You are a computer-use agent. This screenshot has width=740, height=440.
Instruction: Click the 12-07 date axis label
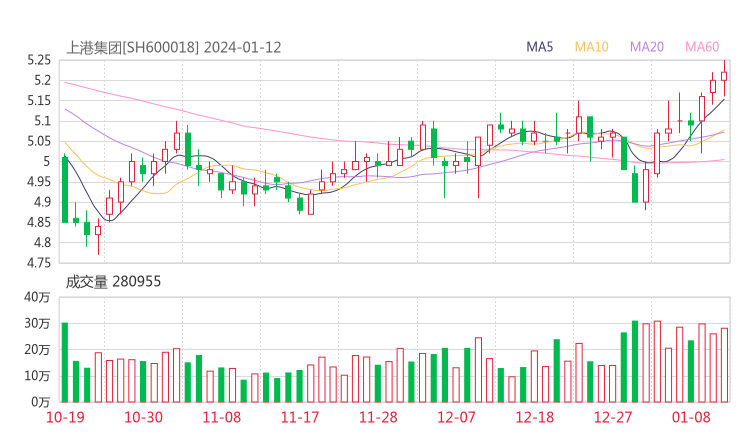pos(456,417)
